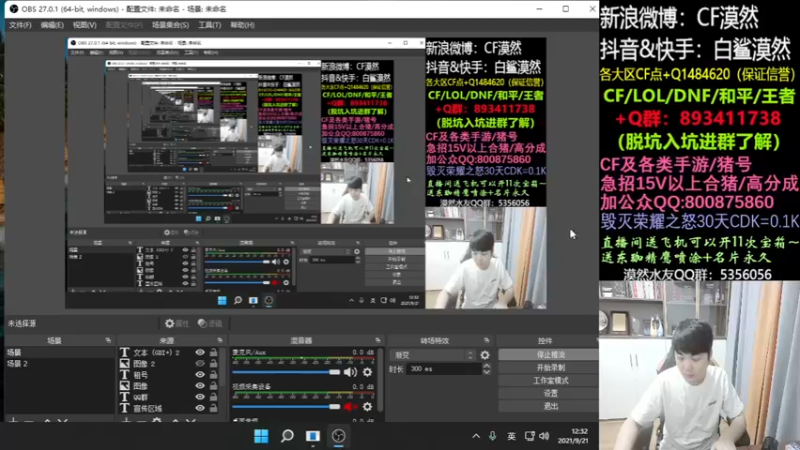Image resolution: width=800 pixels, height=450 pixels.
Task: Click the text icon beside 宣传区域 source
Action: (124, 408)
